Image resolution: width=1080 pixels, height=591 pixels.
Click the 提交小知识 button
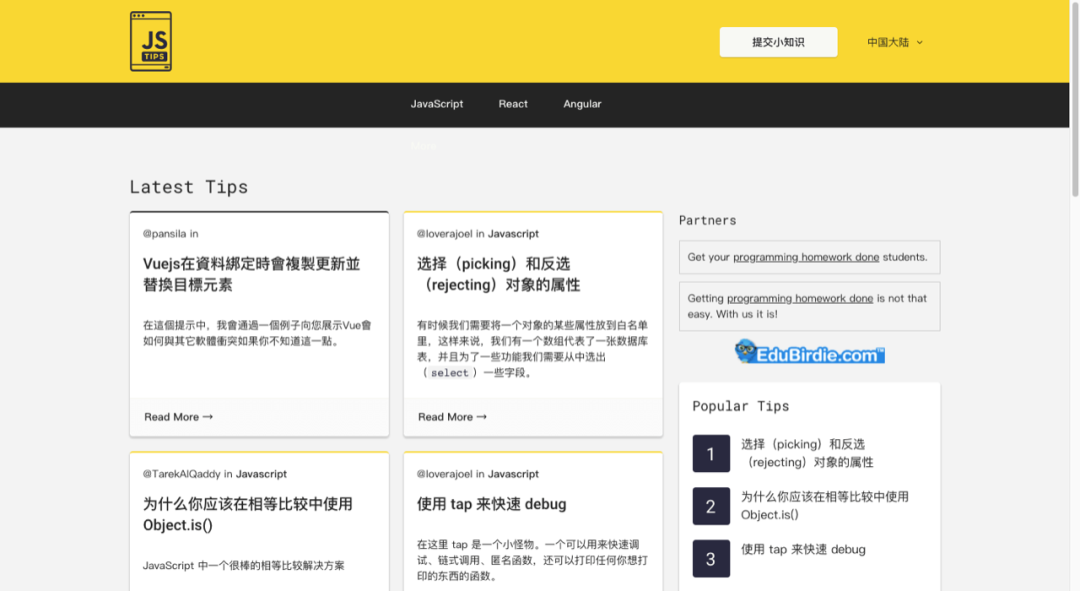click(x=778, y=42)
